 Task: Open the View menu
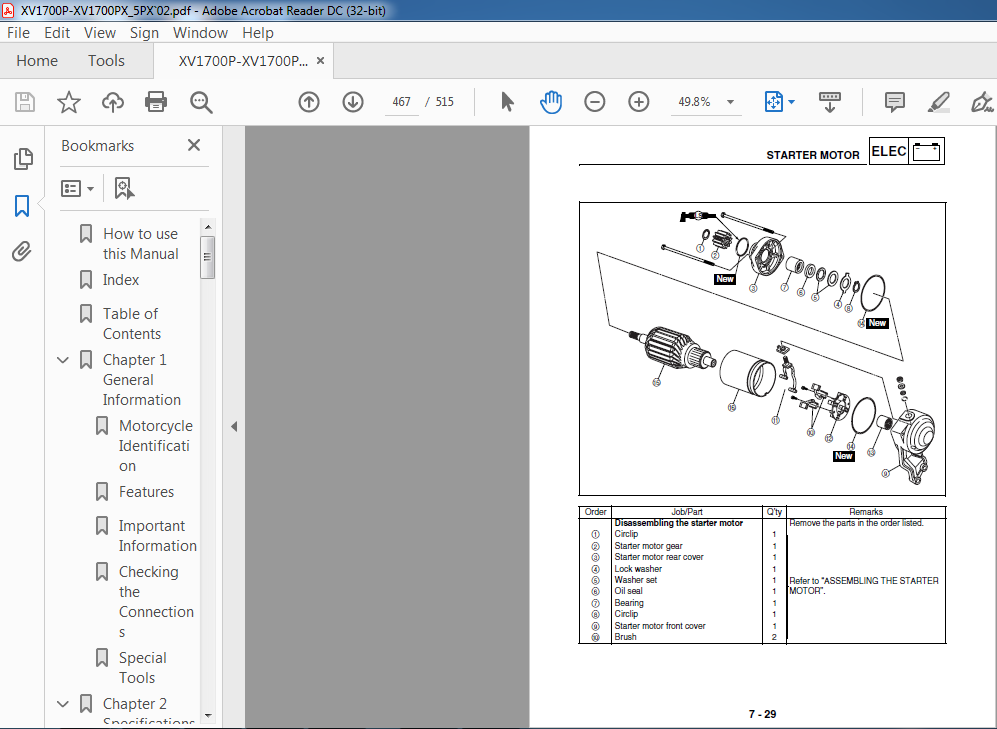(100, 32)
